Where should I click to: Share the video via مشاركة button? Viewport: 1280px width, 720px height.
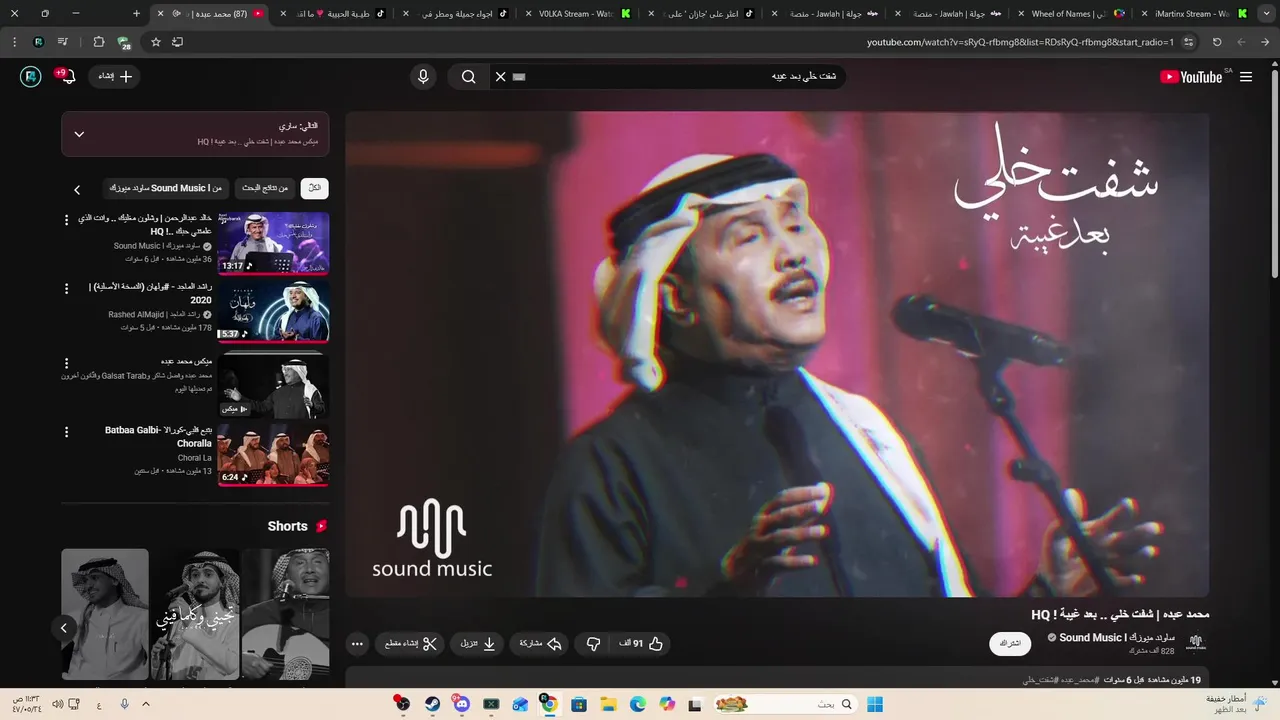click(540, 644)
